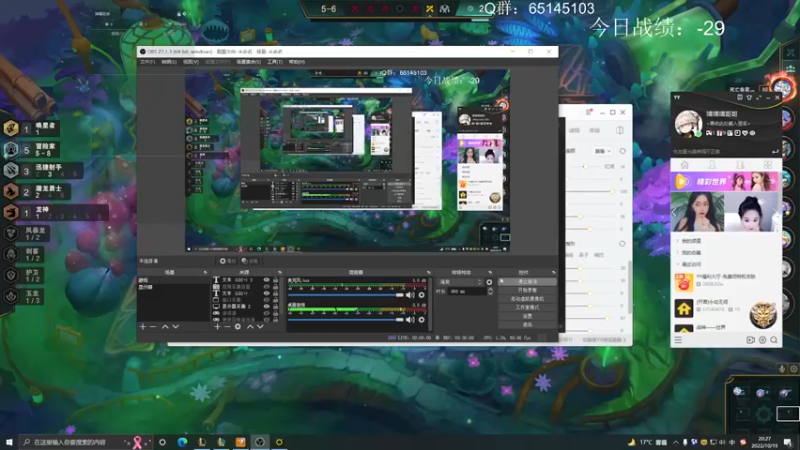Move the selected source down
The height and width of the screenshot is (450, 800).
[260, 327]
